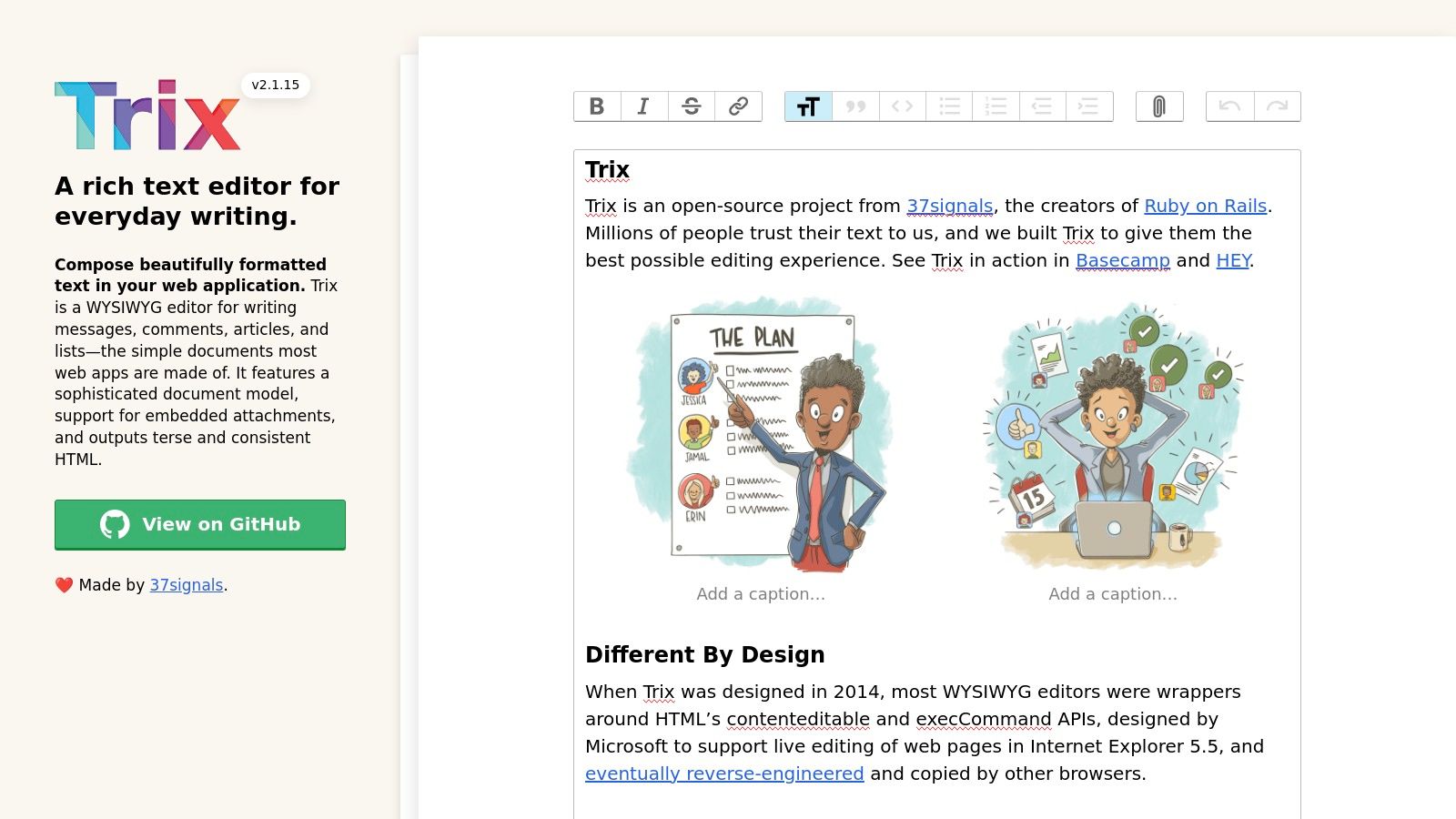The height and width of the screenshot is (819, 1456).
Task: Toggle italic formatting in the toolbar
Action: [644, 106]
